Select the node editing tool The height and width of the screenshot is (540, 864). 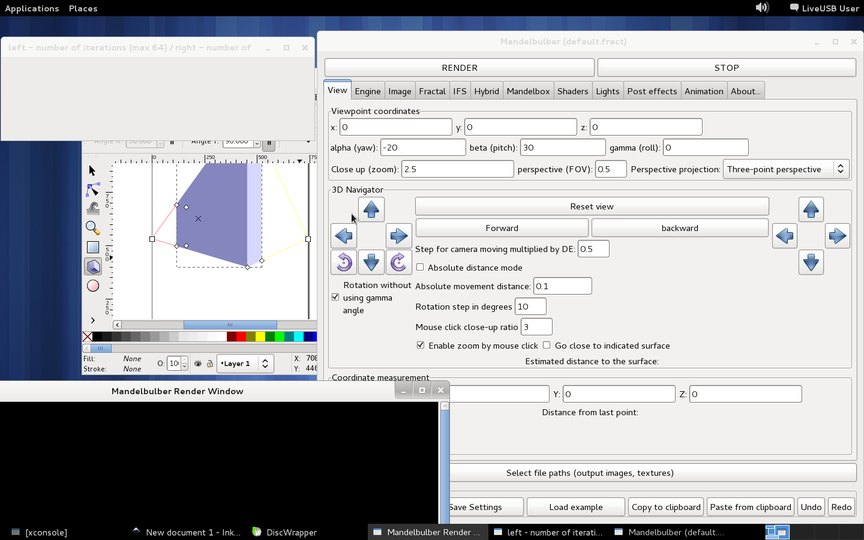coord(93,190)
